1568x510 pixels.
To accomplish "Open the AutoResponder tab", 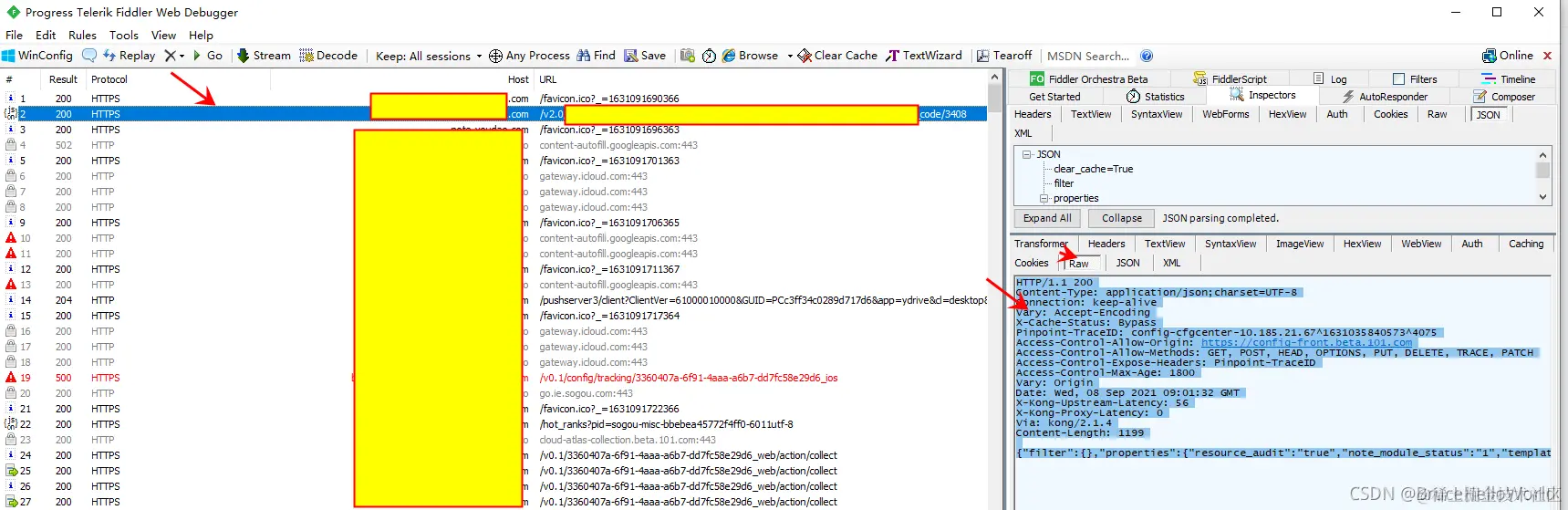I will (x=1384, y=97).
